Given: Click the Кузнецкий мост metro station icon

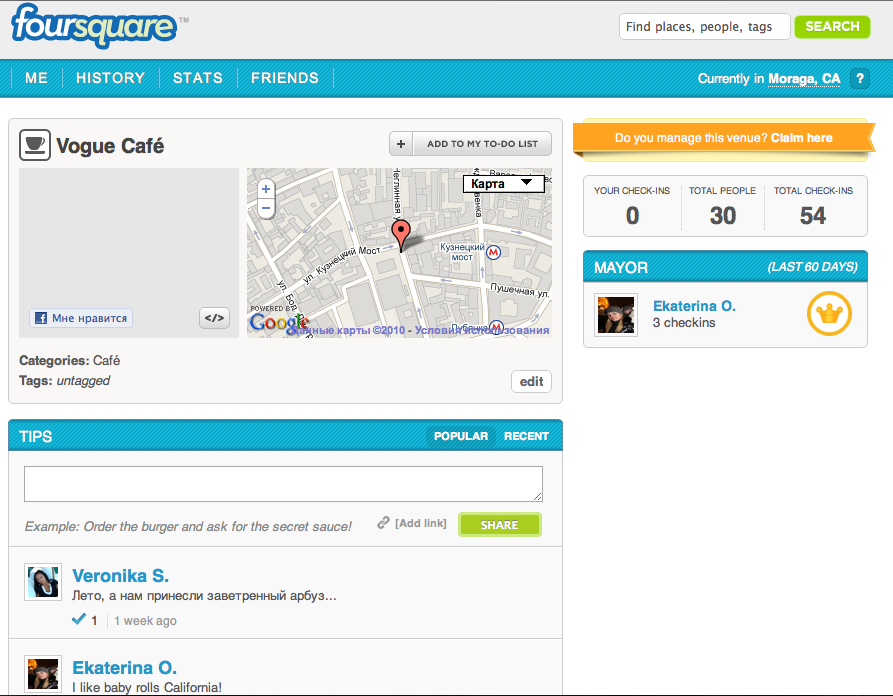Looking at the screenshot, I should pos(493,251).
